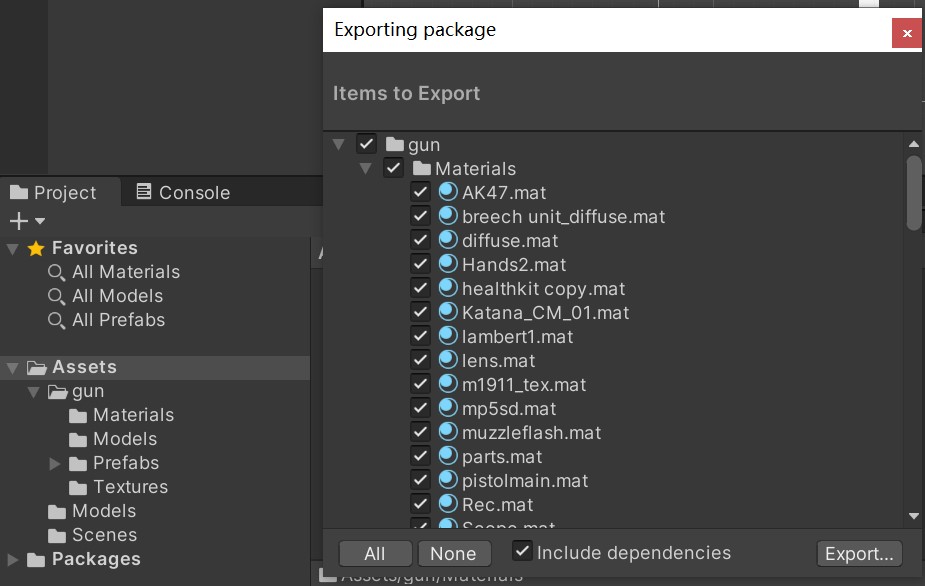This screenshot has height=586, width=925.
Task: Uncheck the Katana_CM_01.mat checkbox
Action: click(x=420, y=312)
